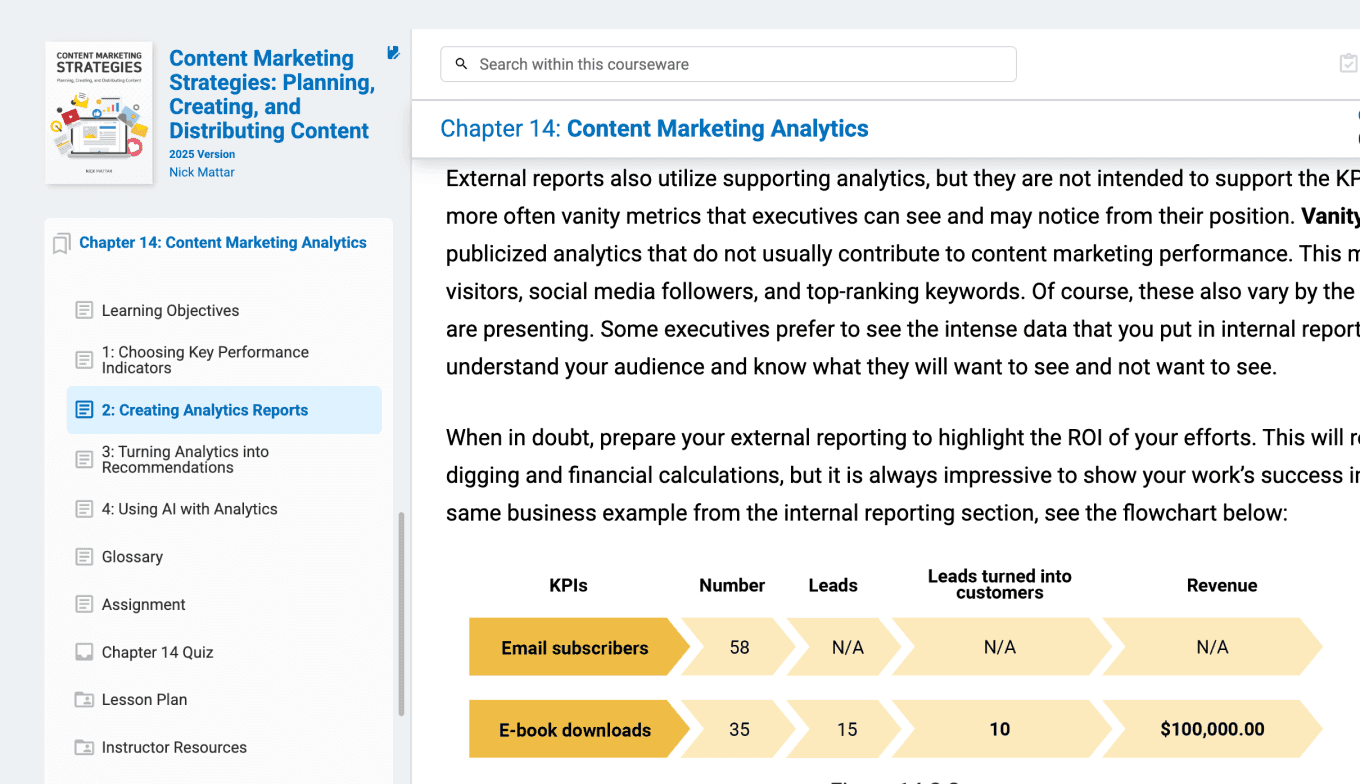This screenshot has width=1360, height=784.
Task: Click the magnifier icon in the search bar
Action: [x=461, y=64]
